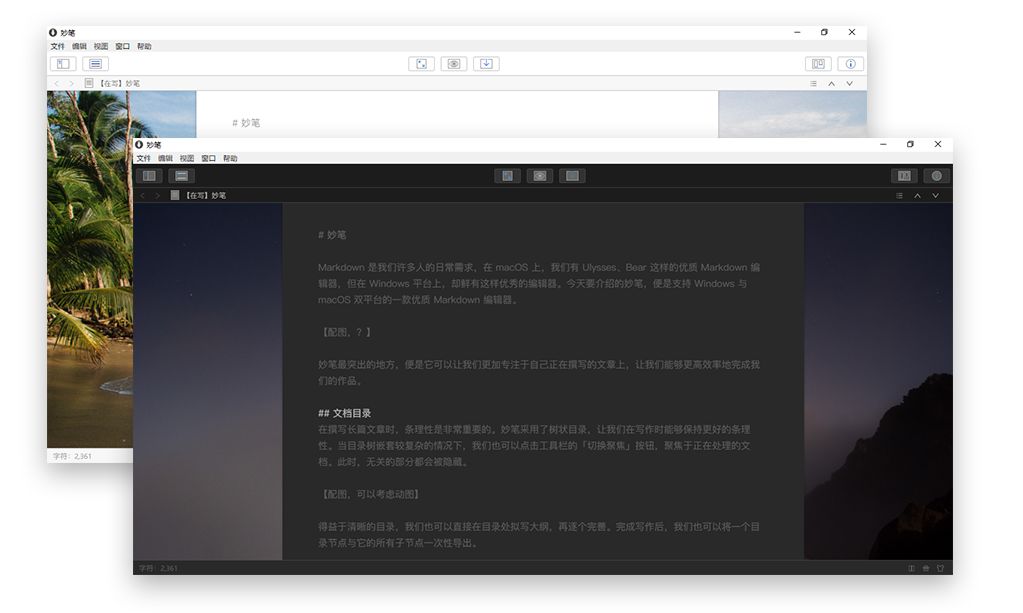Image resolution: width=1023 pixels, height=613 pixels.
Task: Click document icon beside 【在写】妙笔 in light window
Action: tap(89, 83)
